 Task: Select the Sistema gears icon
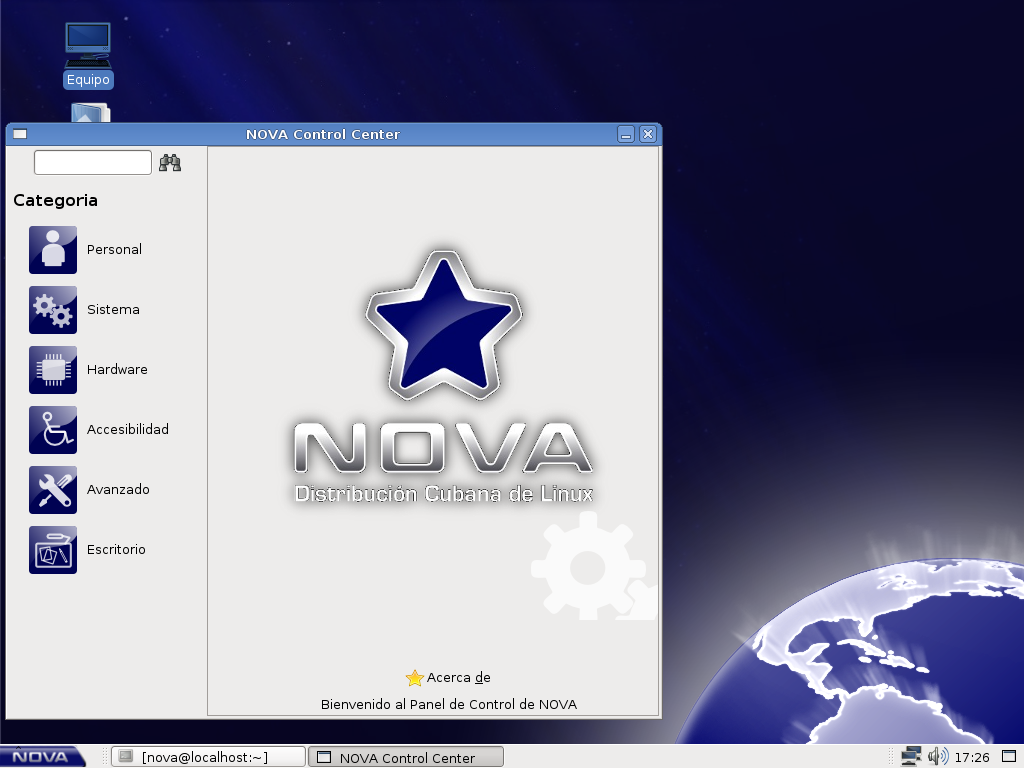point(53,310)
